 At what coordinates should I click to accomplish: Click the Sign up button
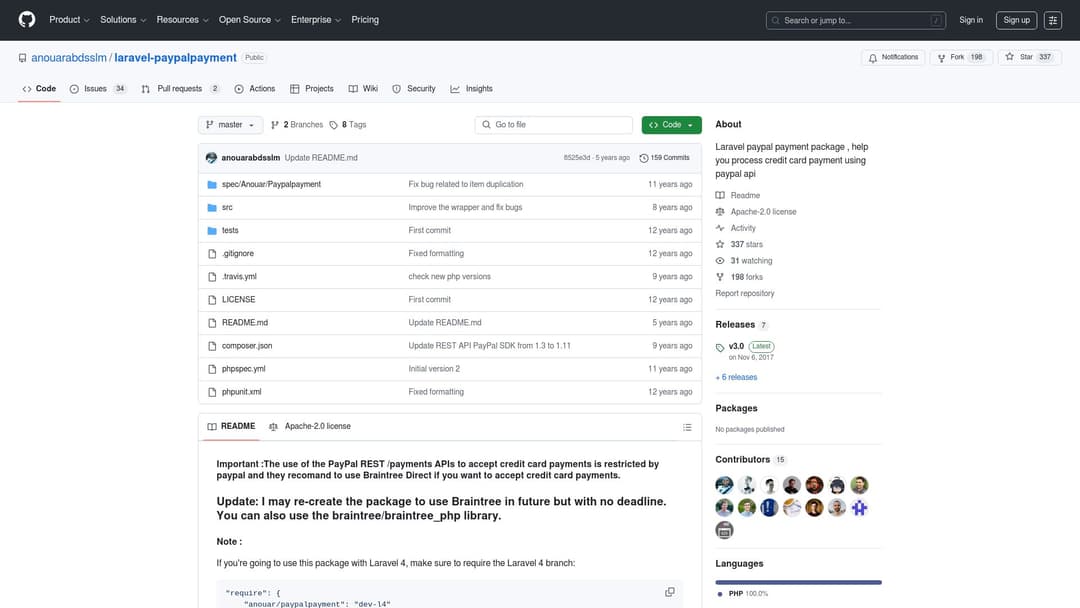1016,20
